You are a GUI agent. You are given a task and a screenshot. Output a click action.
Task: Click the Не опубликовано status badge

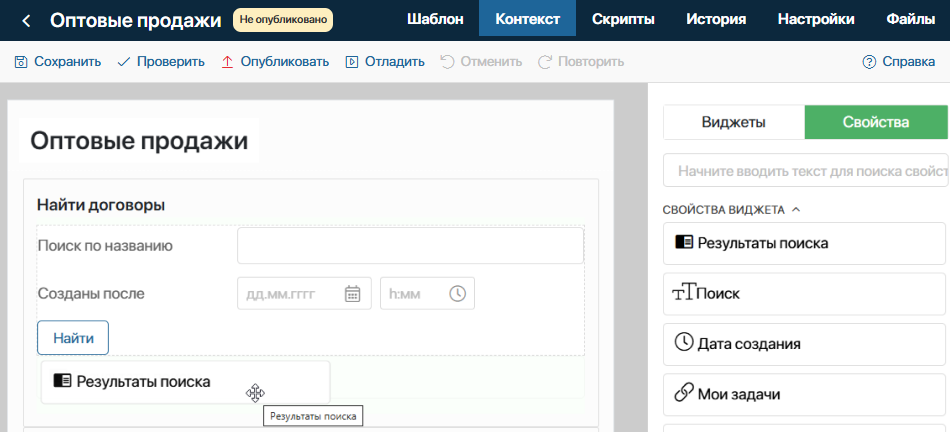coord(283,20)
